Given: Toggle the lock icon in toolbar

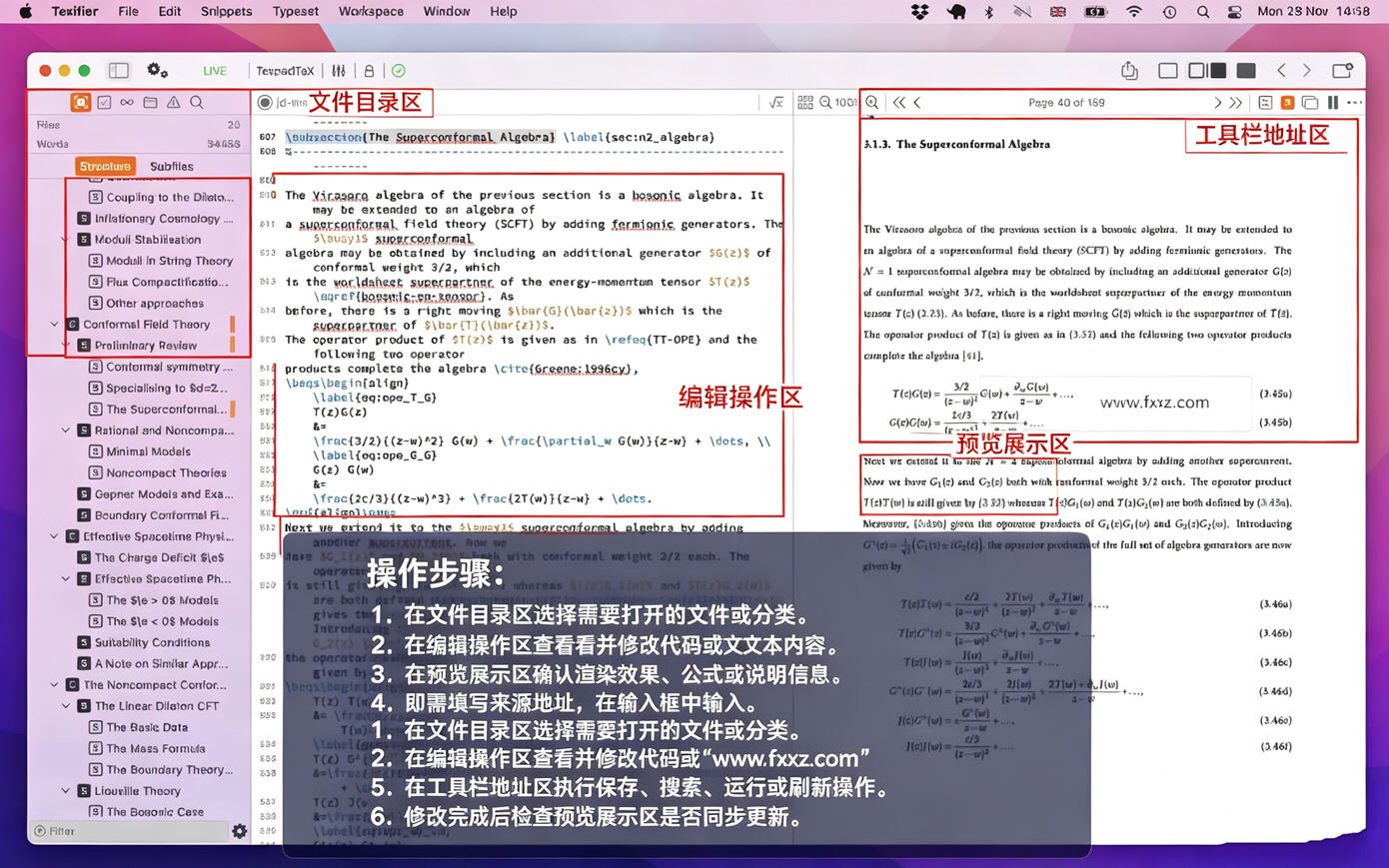Looking at the screenshot, I should [369, 71].
